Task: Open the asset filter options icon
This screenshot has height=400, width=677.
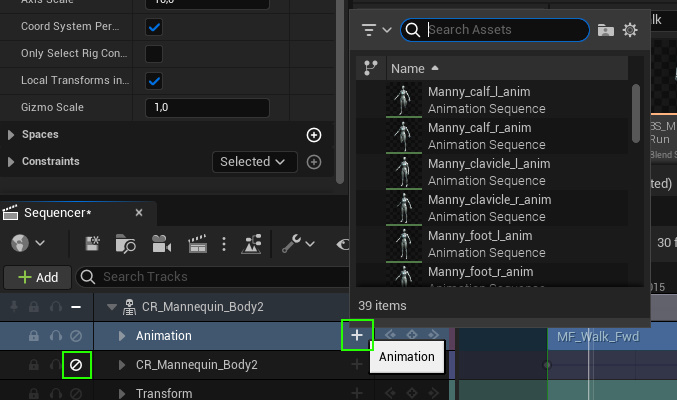Action: coord(369,30)
